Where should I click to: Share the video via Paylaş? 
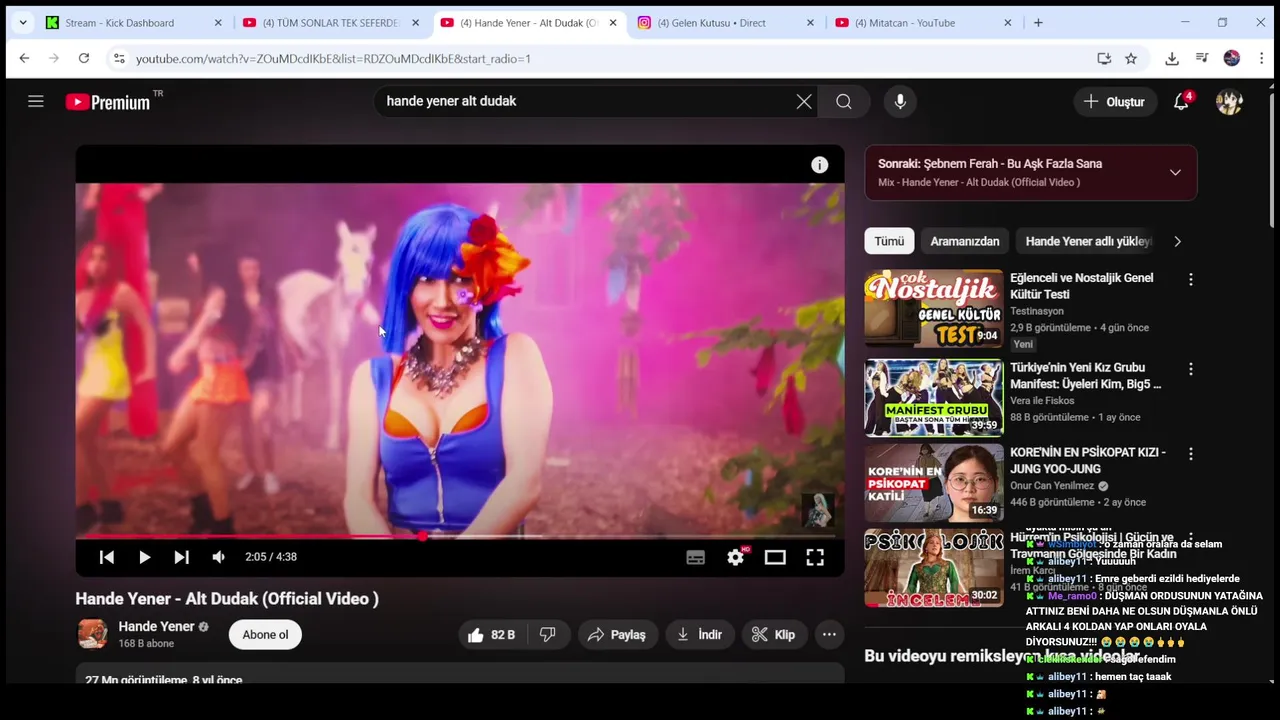click(617, 634)
